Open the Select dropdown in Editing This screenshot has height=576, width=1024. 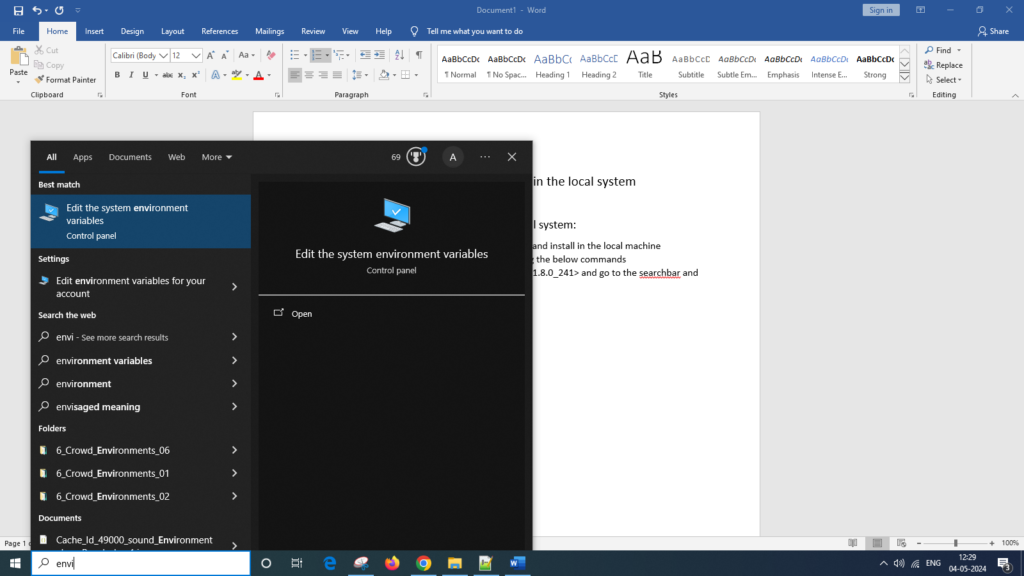pyautogui.click(x=943, y=80)
